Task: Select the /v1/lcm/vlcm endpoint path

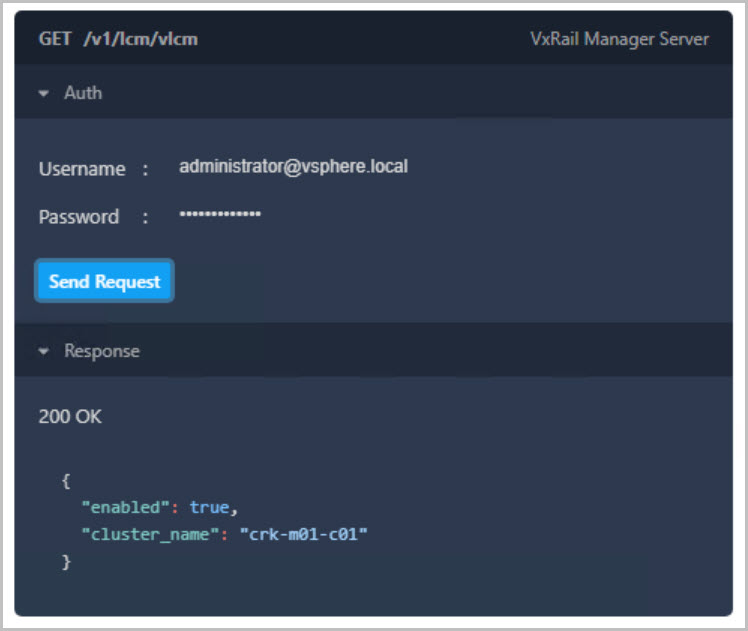Action: 140,39
